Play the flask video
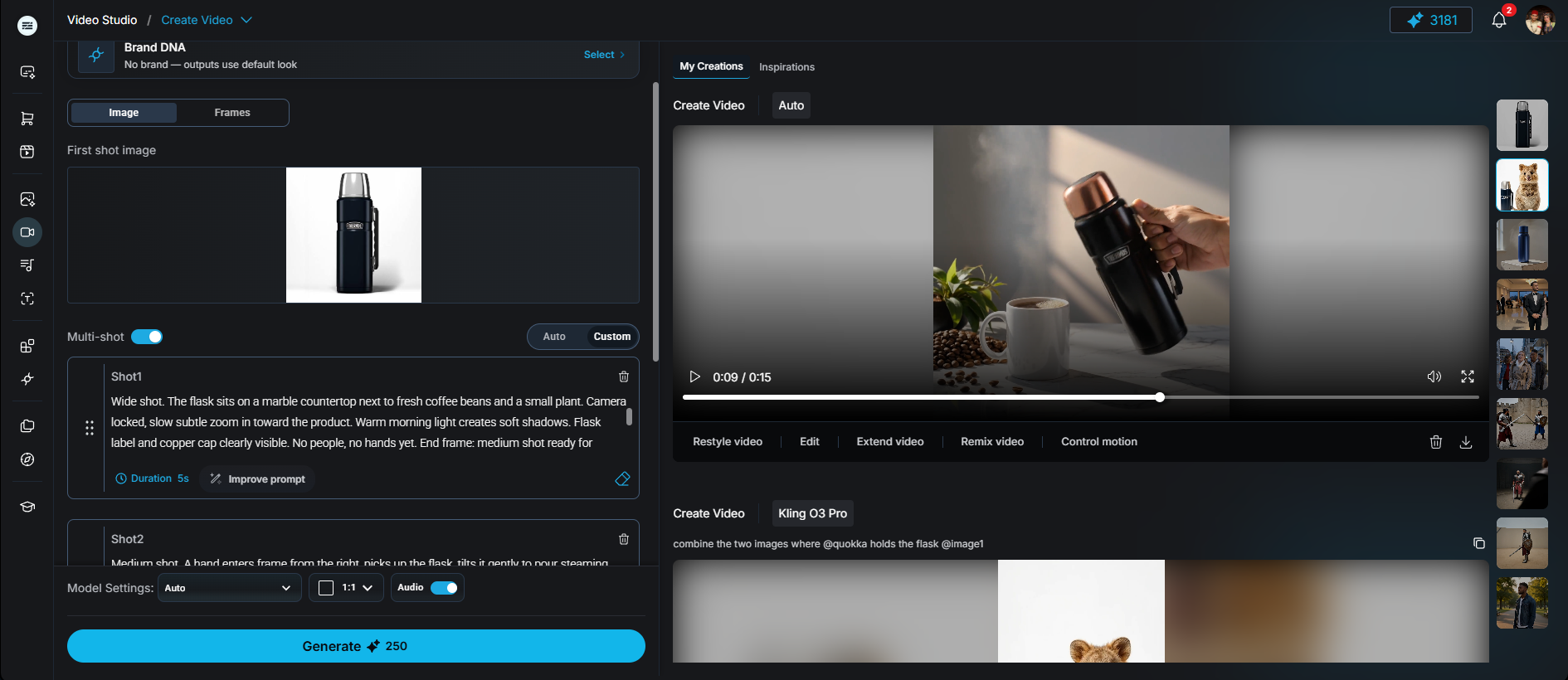The width and height of the screenshot is (1568, 680). click(695, 376)
